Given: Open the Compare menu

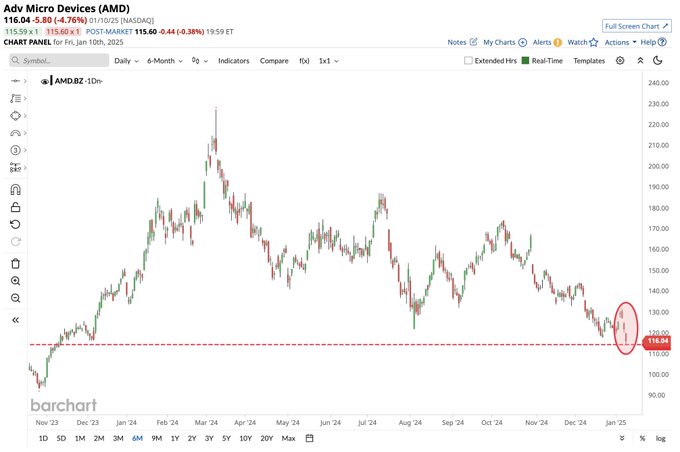Looking at the screenshot, I should click(x=274, y=61).
